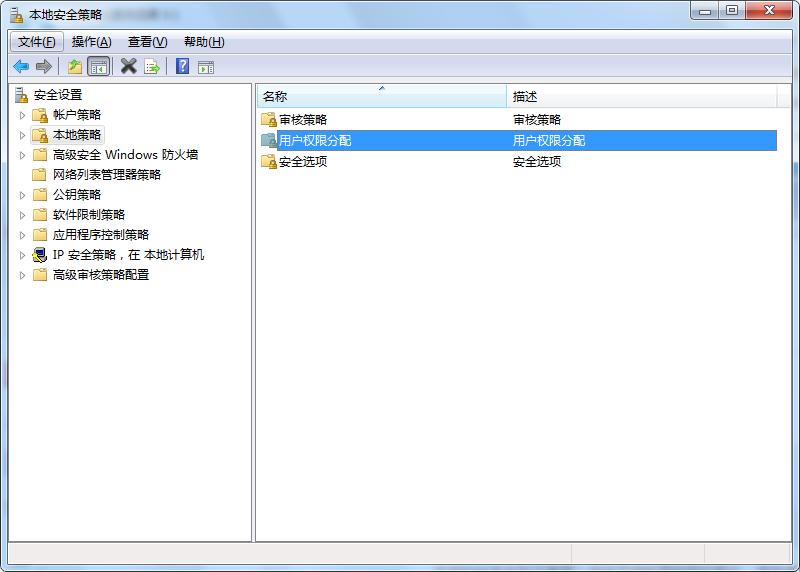The image size is (800, 572).
Task: Click the 高级审核策略配置 folder icon
Action: click(40, 275)
